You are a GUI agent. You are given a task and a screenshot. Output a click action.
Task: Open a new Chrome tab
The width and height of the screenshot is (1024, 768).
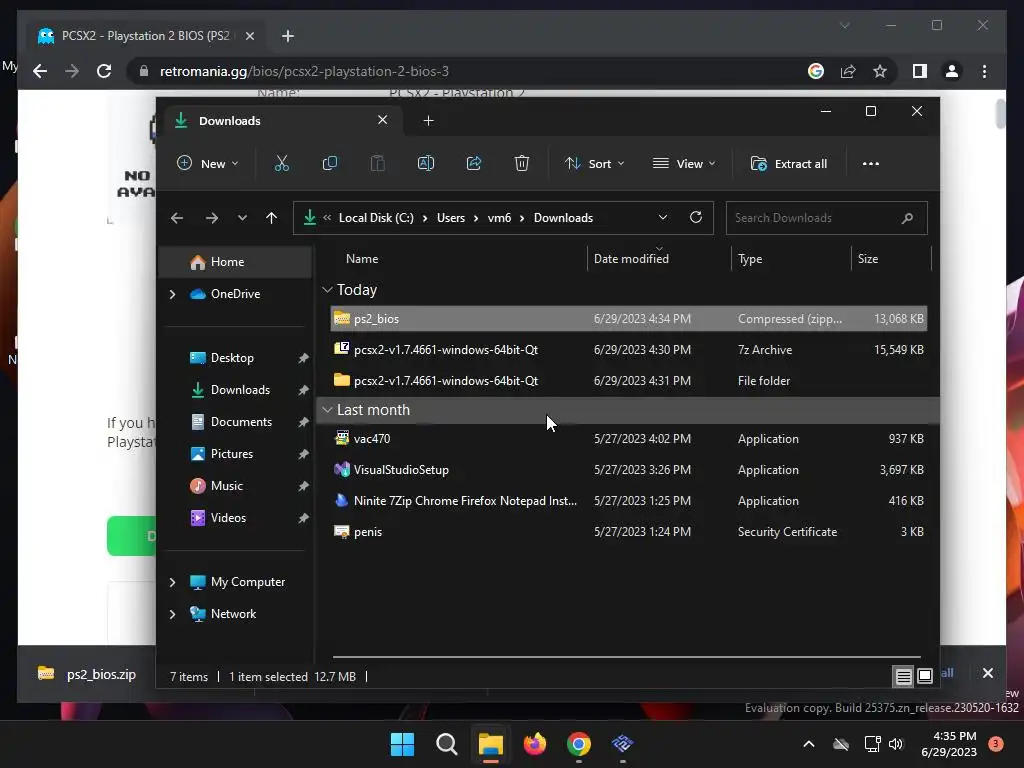pyautogui.click(x=288, y=36)
